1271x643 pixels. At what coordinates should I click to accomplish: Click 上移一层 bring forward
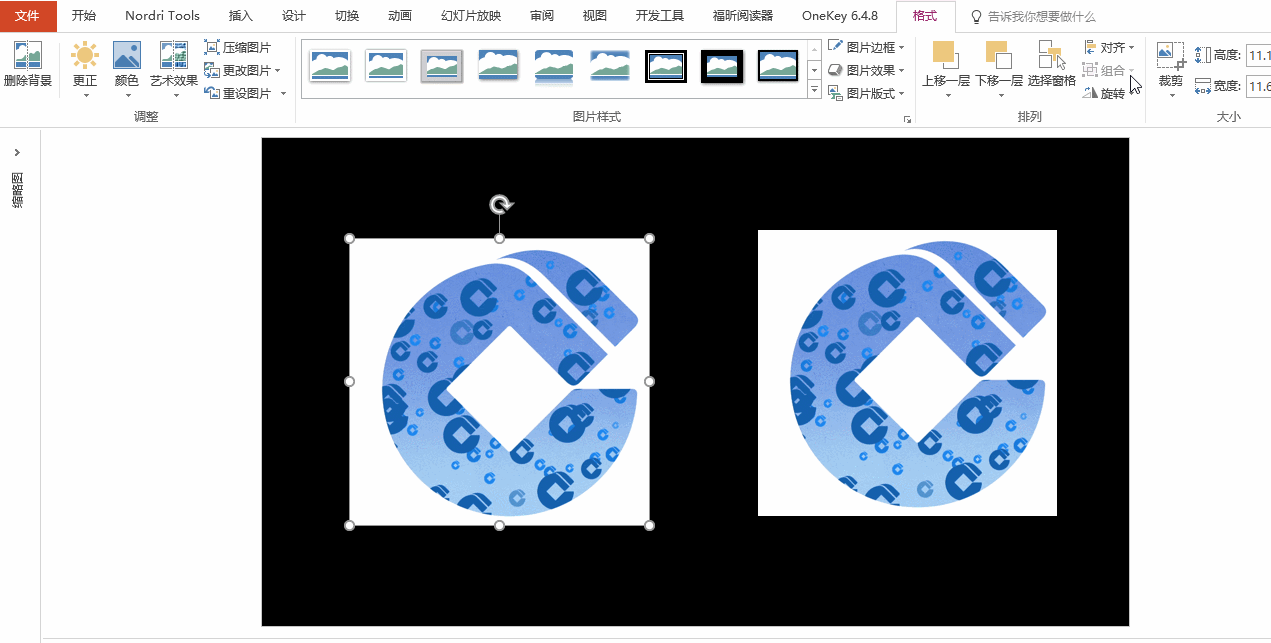pyautogui.click(x=945, y=68)
